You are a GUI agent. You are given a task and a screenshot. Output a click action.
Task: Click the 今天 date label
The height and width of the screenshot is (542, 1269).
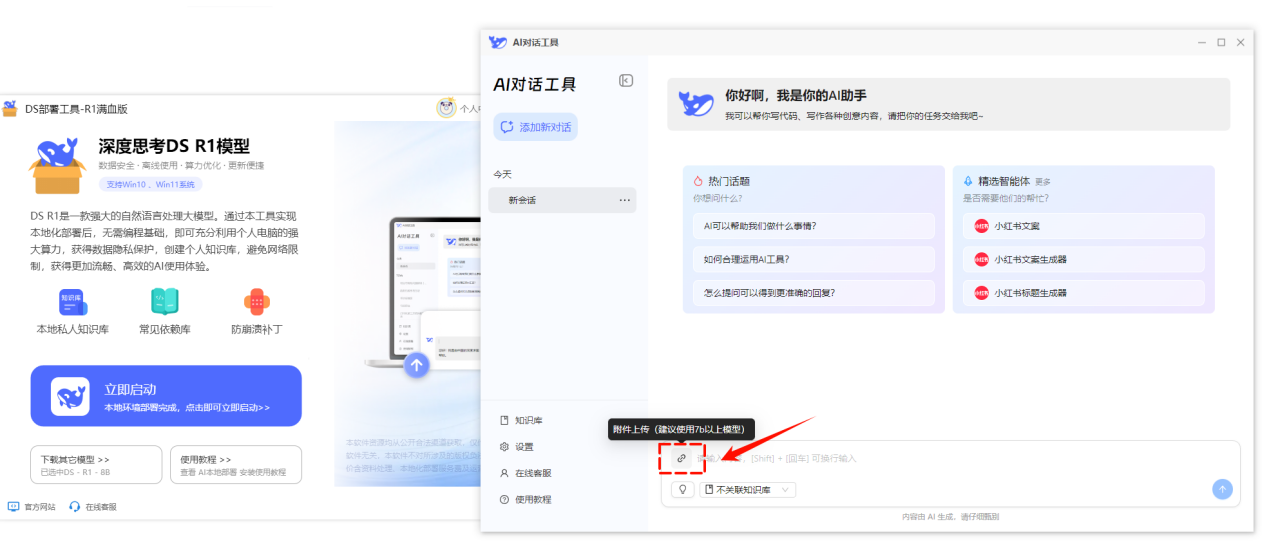tap(502, 174)
